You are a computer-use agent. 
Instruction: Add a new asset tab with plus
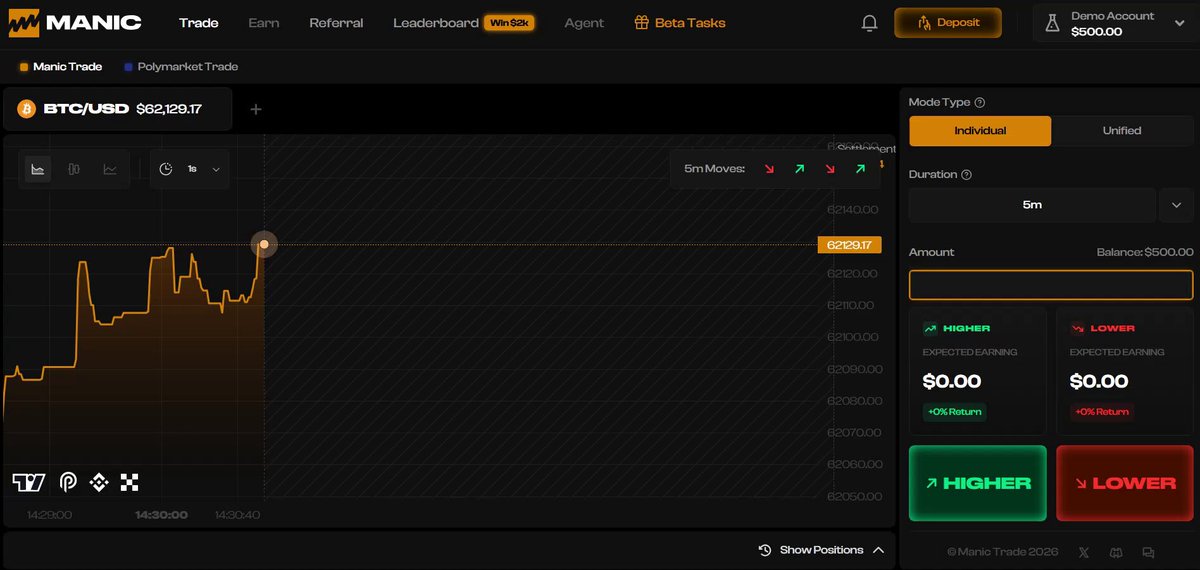coord(256,109)
